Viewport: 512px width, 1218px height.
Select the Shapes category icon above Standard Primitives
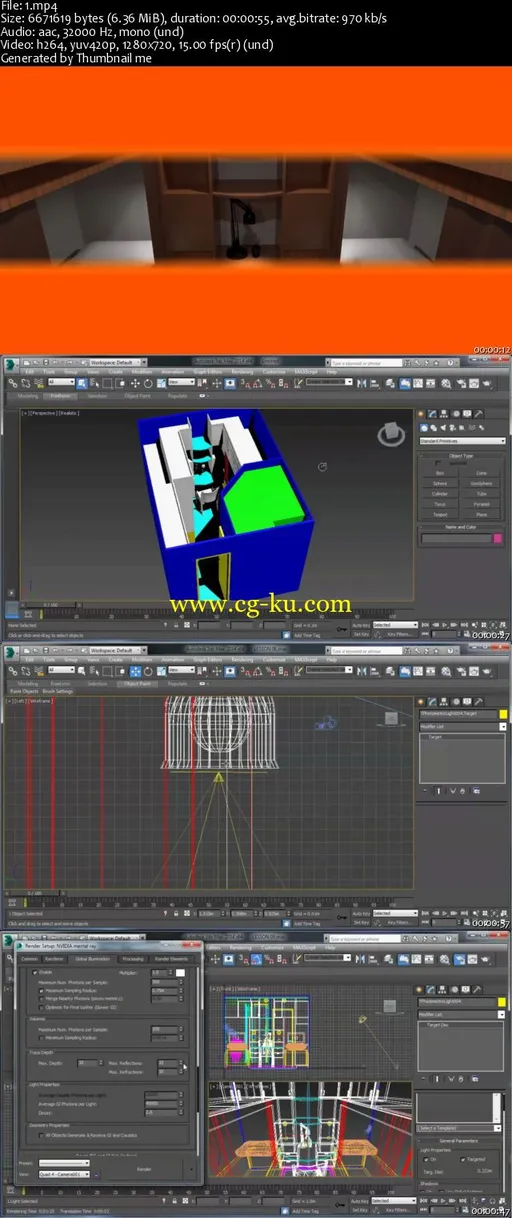(434, 428)
